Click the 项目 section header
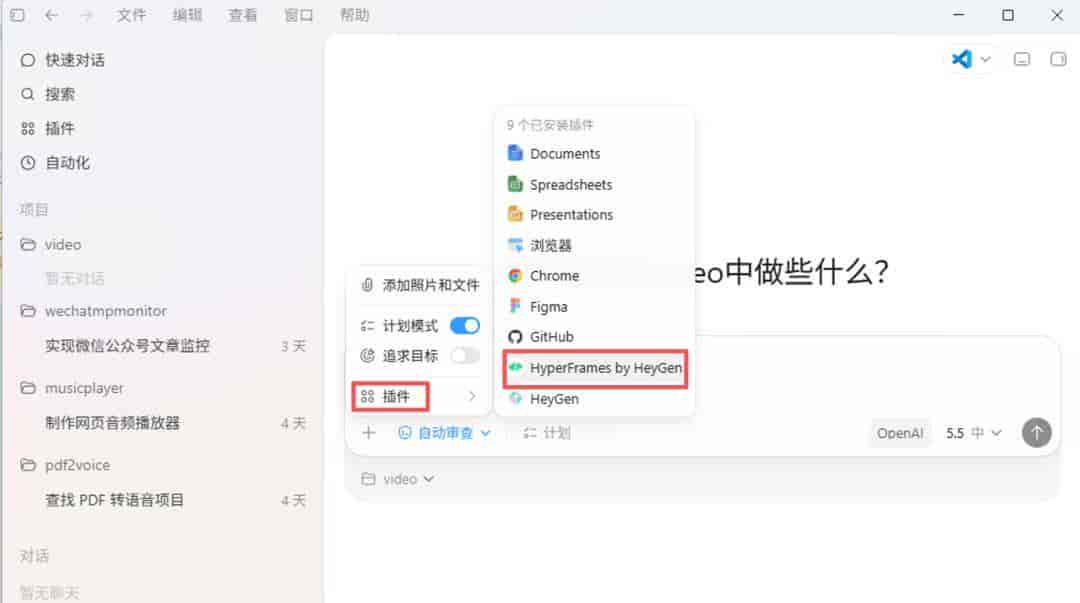 point(34,209)
